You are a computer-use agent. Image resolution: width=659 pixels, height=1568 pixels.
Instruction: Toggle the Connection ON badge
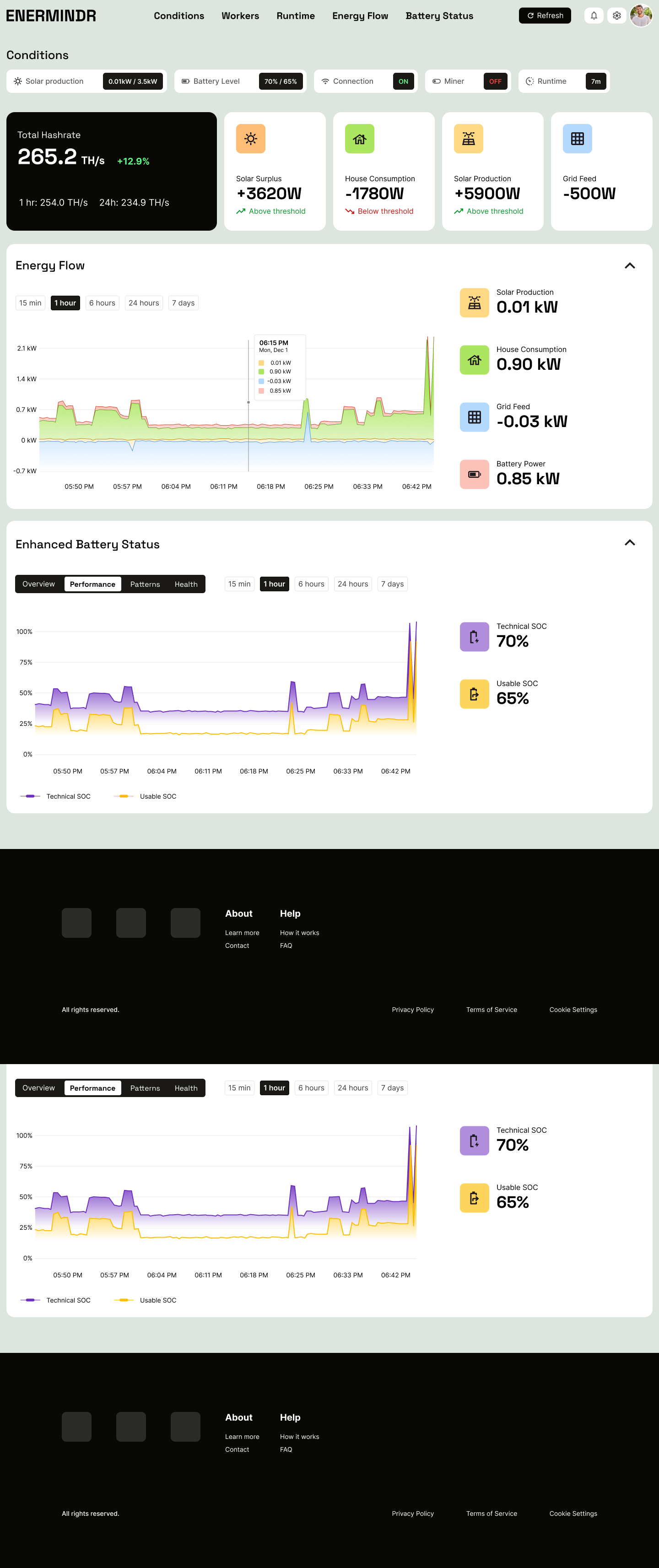pyautogui.click(x=404, y=81)
